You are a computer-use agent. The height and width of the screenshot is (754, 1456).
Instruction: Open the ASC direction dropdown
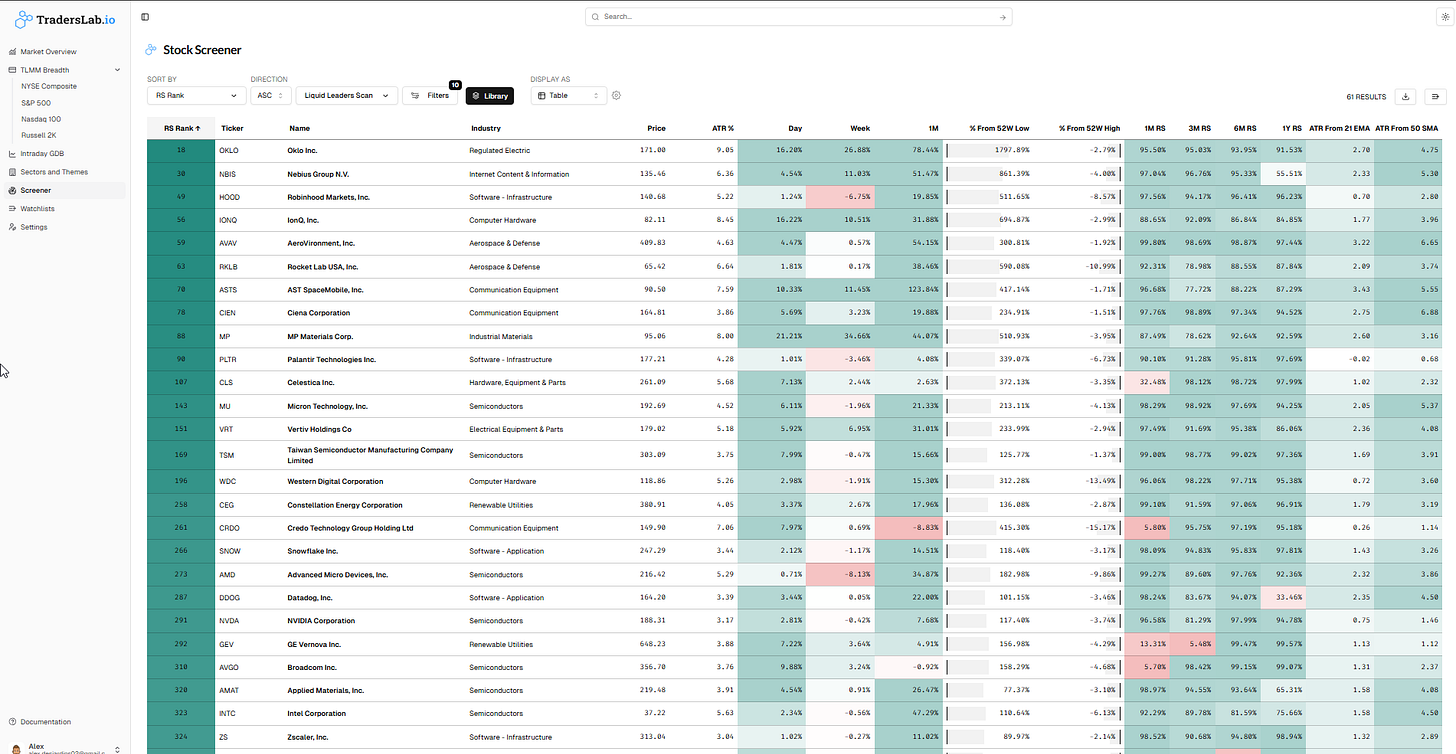coord(271,96)
